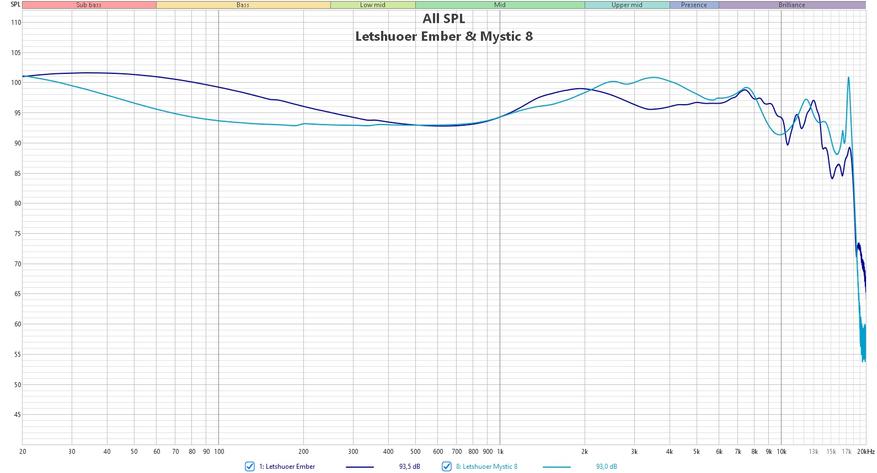
Task: Click the Sub bass frequency band label
Action: click(89, 4)
